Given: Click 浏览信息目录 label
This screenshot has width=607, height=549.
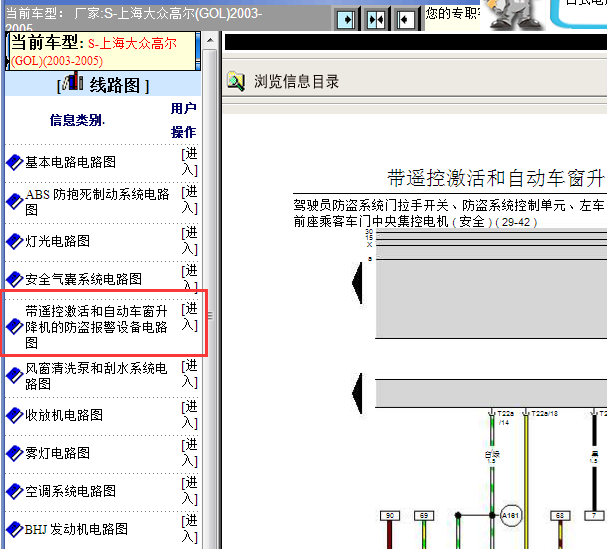Looking at the screenshot, I should pyautogui.click(x=296, y=82).
